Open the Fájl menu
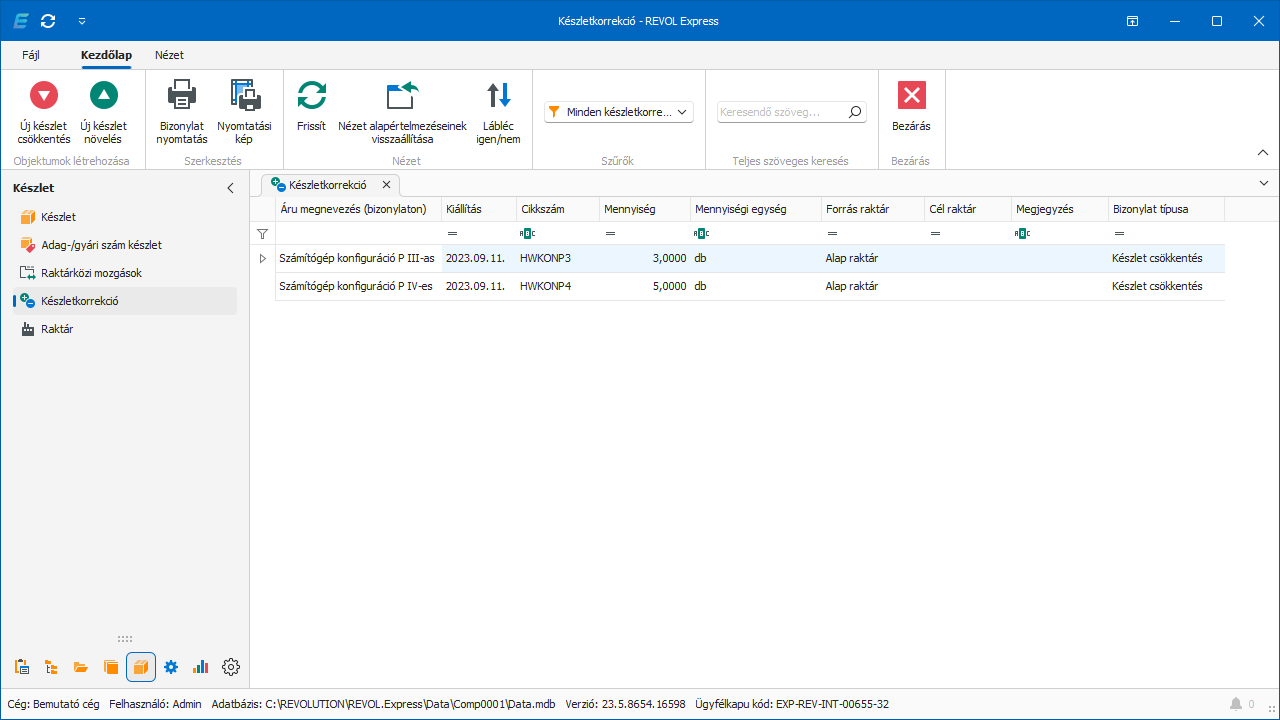The height and width of the screenshot is (720, 1280). pyautogui.click(x=31, y=55)
